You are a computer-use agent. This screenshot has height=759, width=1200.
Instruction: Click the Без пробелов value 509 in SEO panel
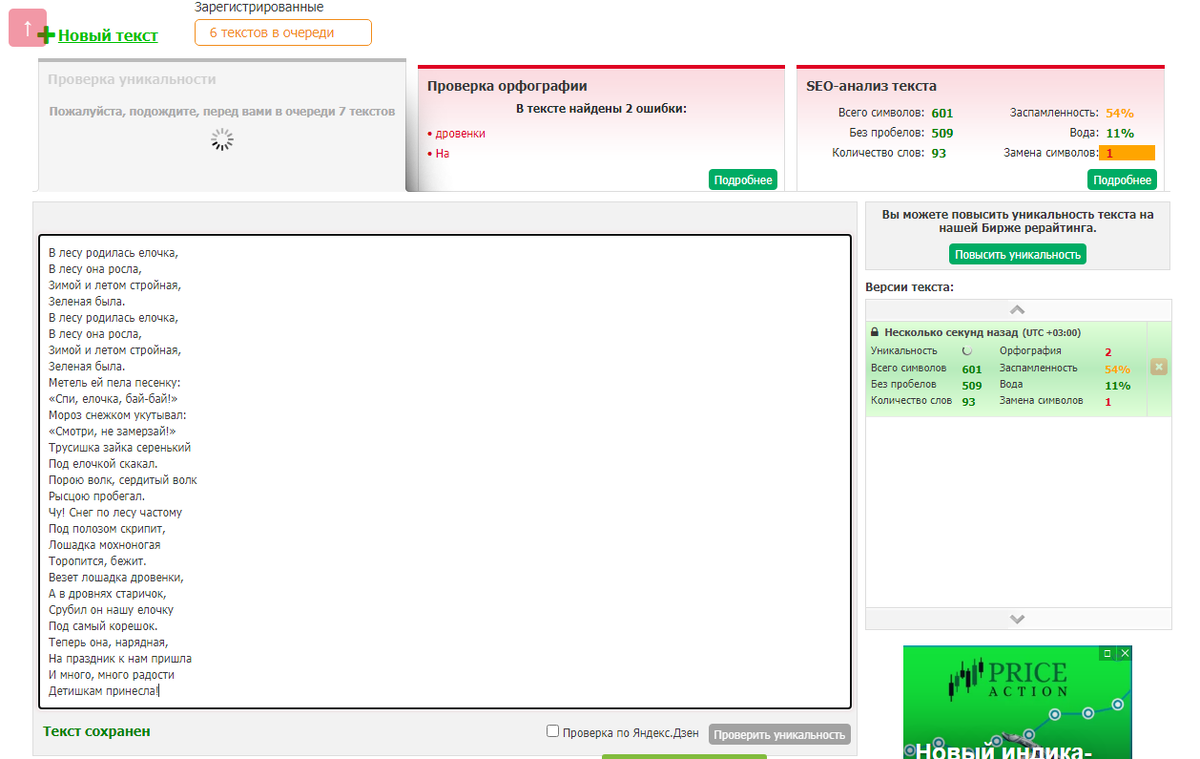point(942,133)
